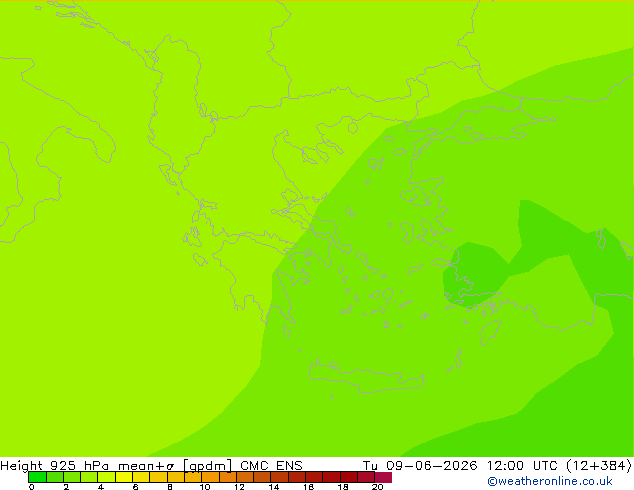Select the legend swatch starting at 2
This screenshot has height=490, width=634.
tap(72, 477)
